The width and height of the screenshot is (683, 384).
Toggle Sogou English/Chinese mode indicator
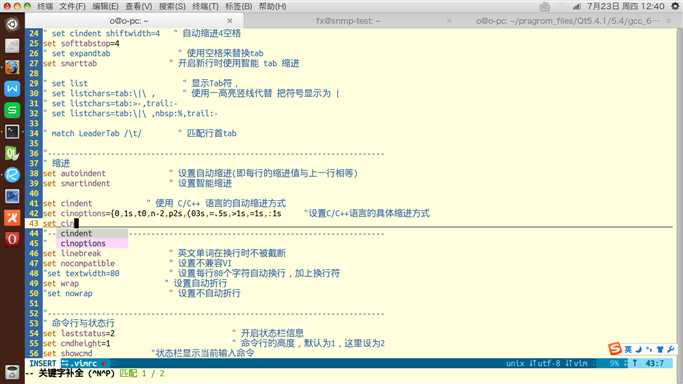(628, 349)
